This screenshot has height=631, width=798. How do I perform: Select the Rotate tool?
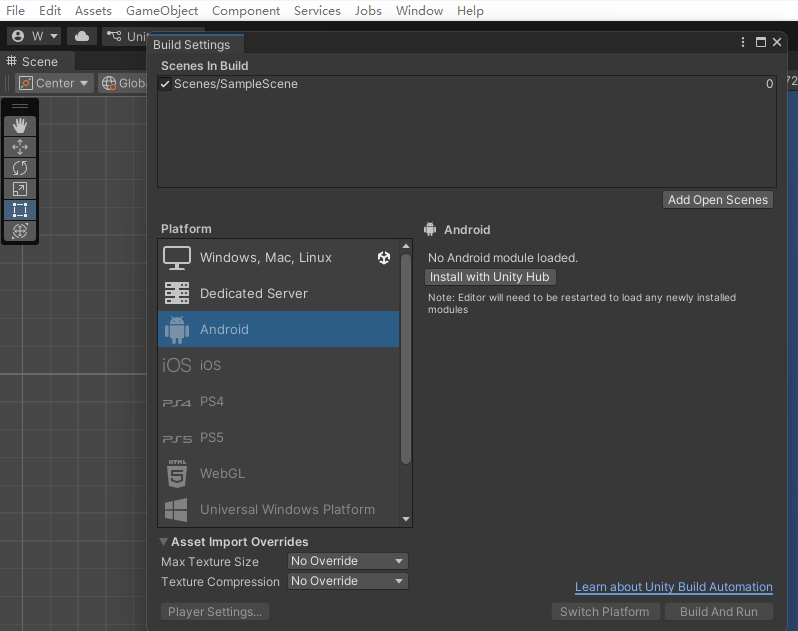tap(20, 168)
